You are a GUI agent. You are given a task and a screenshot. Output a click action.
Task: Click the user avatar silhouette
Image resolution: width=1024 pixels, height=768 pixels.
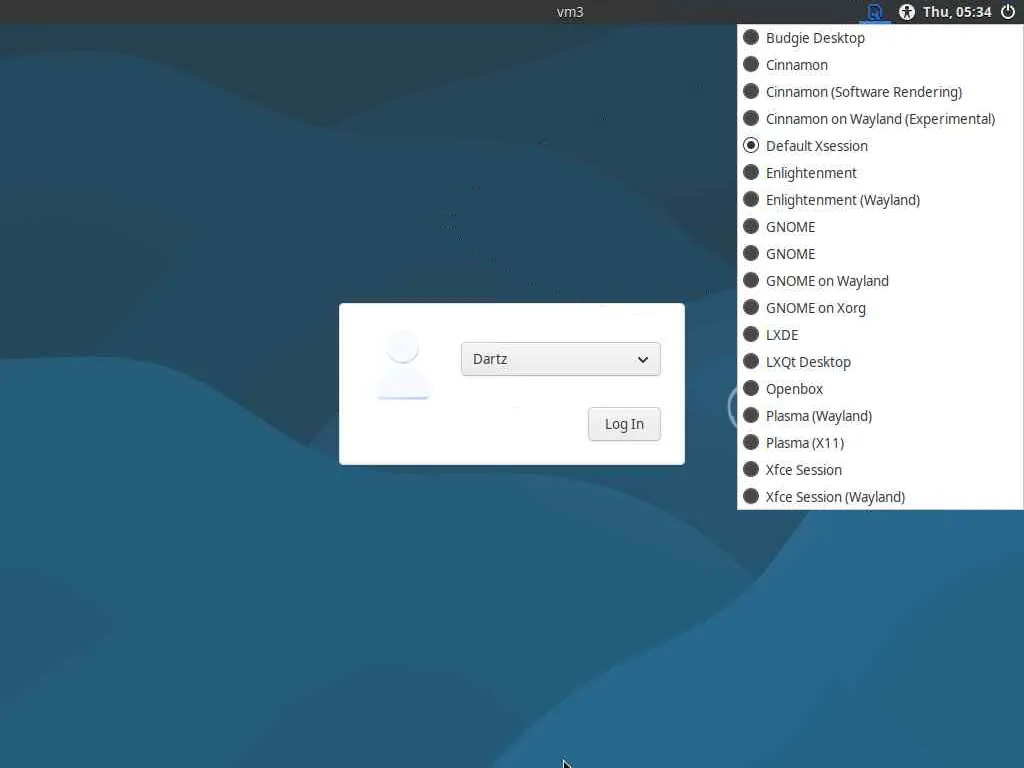point(404,364)
